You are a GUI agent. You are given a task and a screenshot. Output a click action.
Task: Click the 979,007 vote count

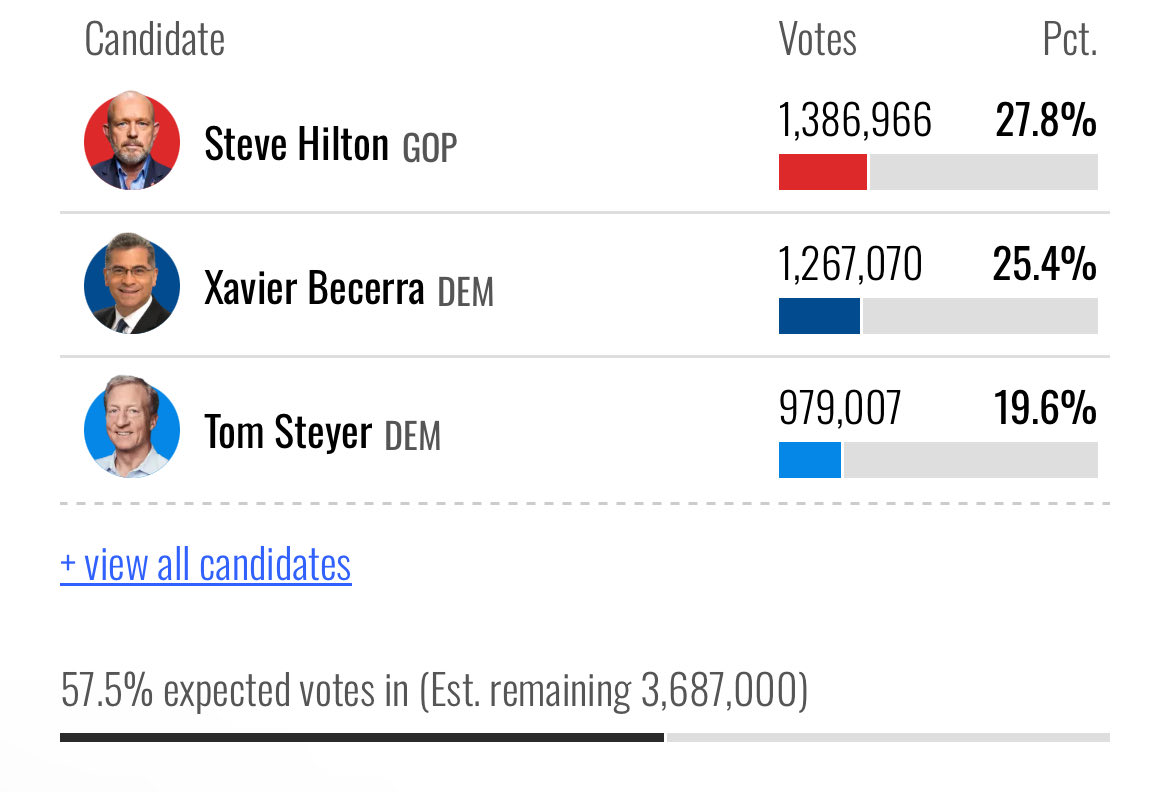pyautogui.click(x=840, y=408)
